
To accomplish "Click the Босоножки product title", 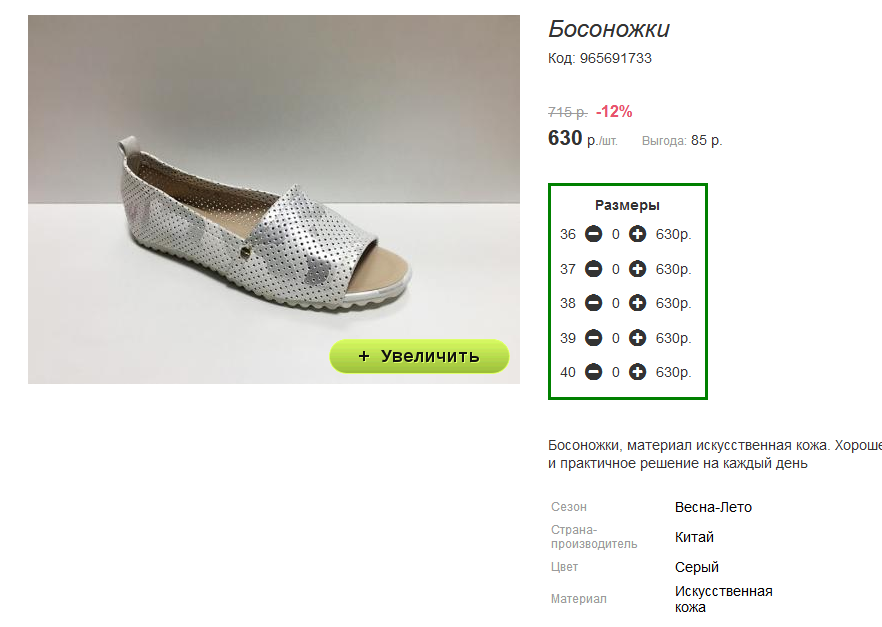I will point(609,29).
